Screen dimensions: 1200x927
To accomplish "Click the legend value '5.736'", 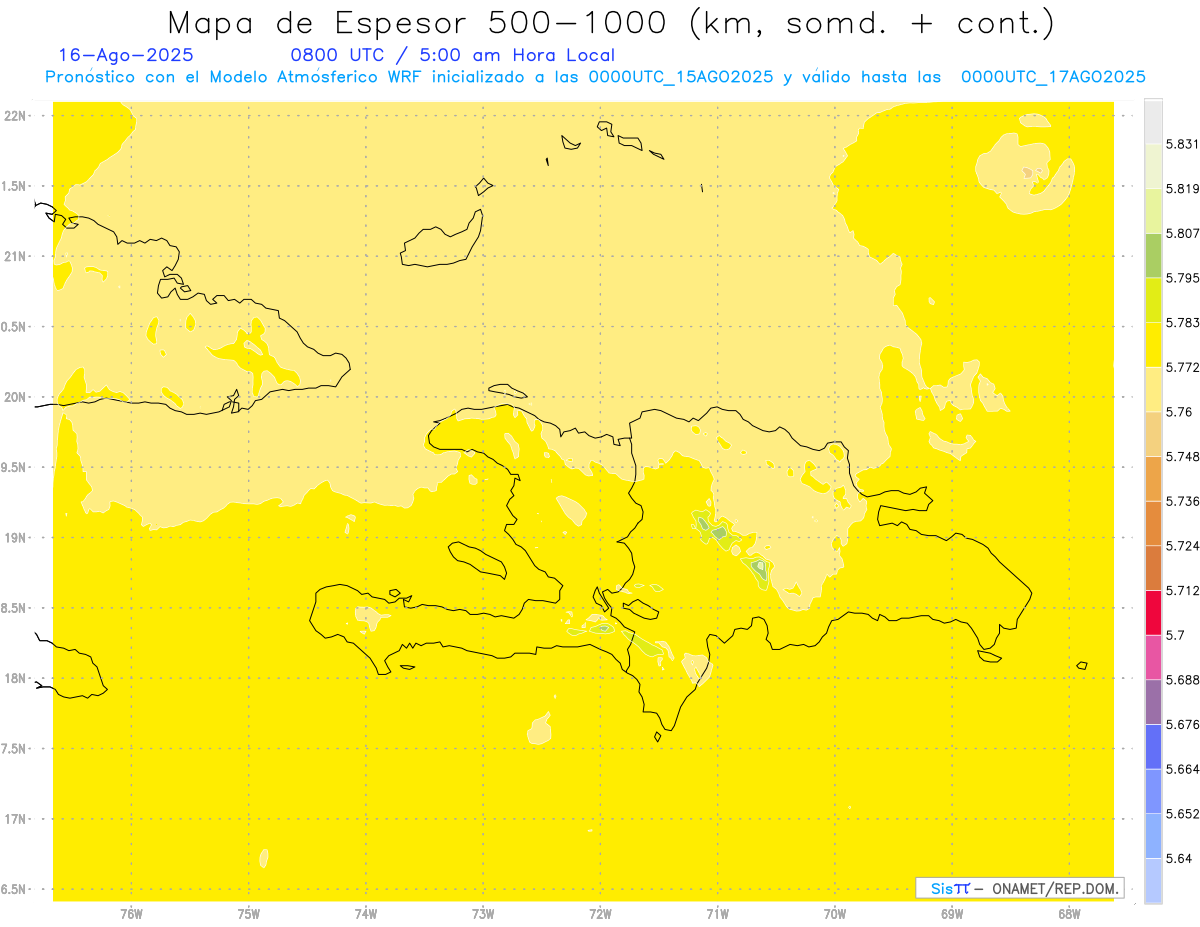I will [x=1183, y=501].
